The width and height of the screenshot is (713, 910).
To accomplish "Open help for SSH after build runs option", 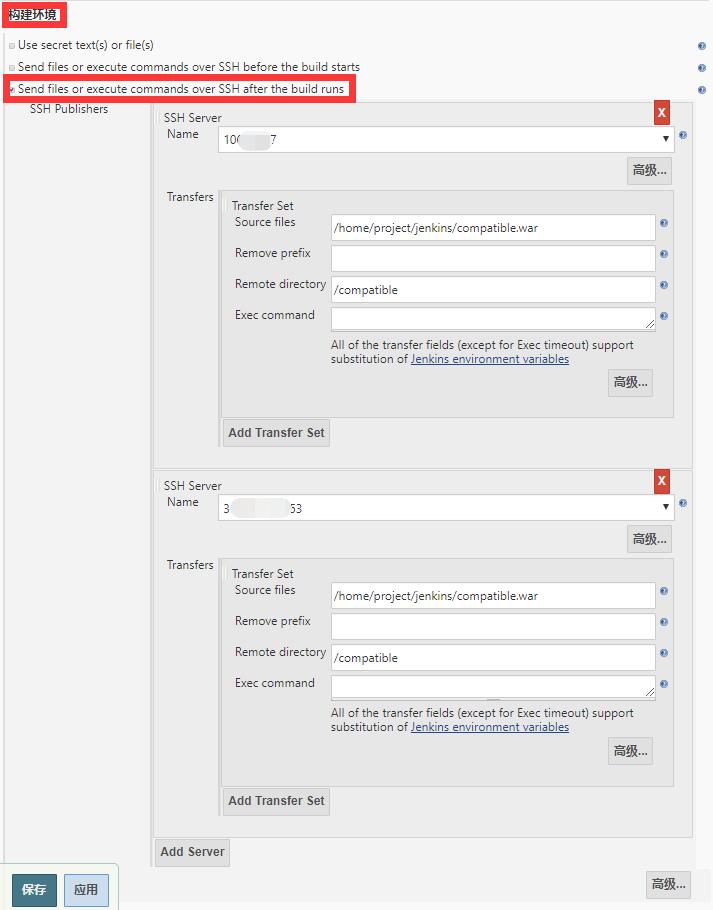I will click(x=701, y=90).
